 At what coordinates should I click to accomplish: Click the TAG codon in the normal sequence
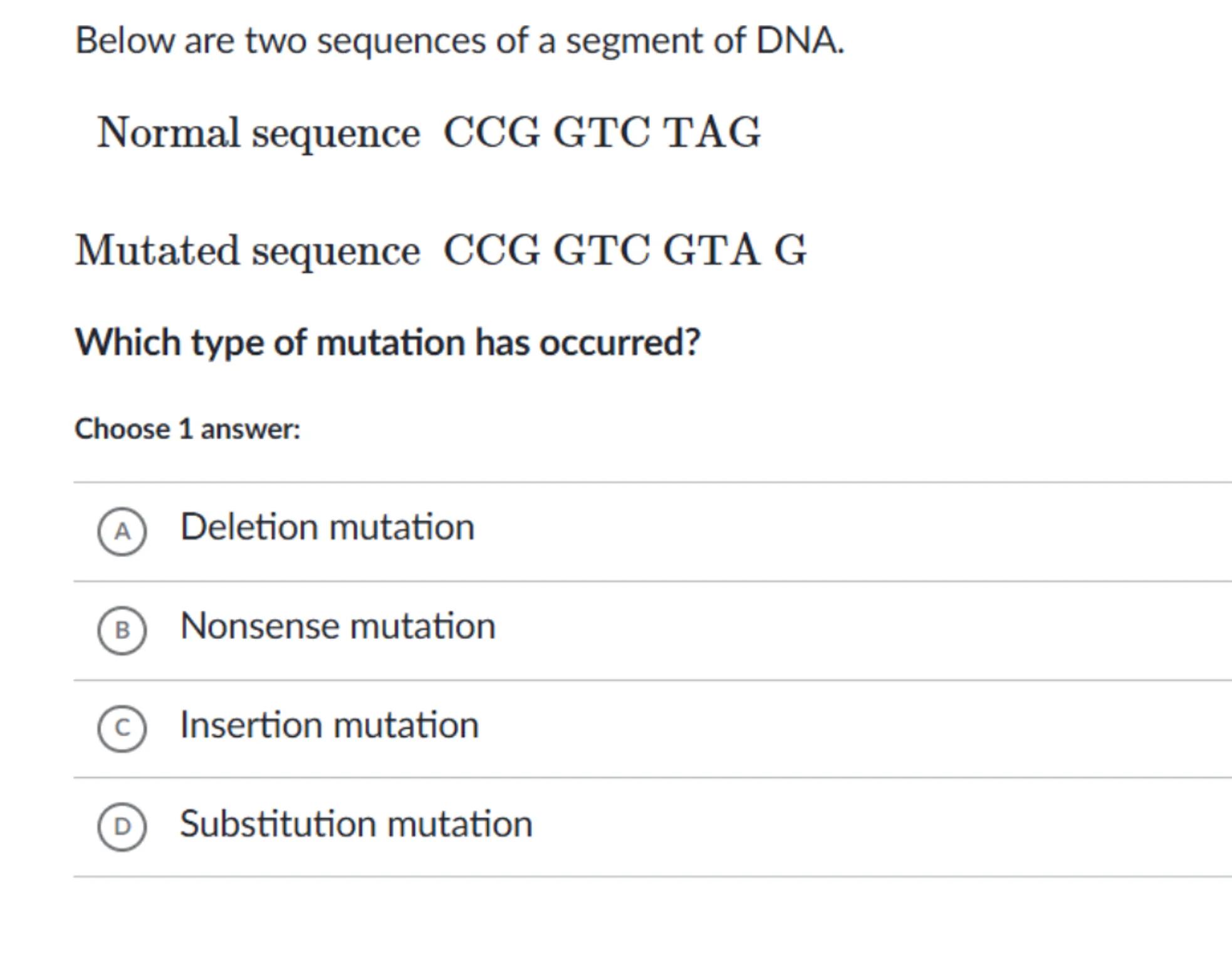tap(713, 133)
